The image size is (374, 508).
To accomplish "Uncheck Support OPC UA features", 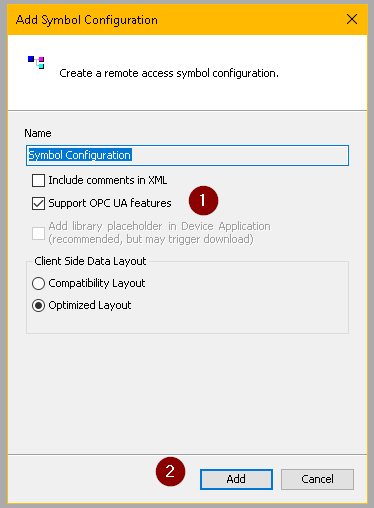I will tap(39, 203).
